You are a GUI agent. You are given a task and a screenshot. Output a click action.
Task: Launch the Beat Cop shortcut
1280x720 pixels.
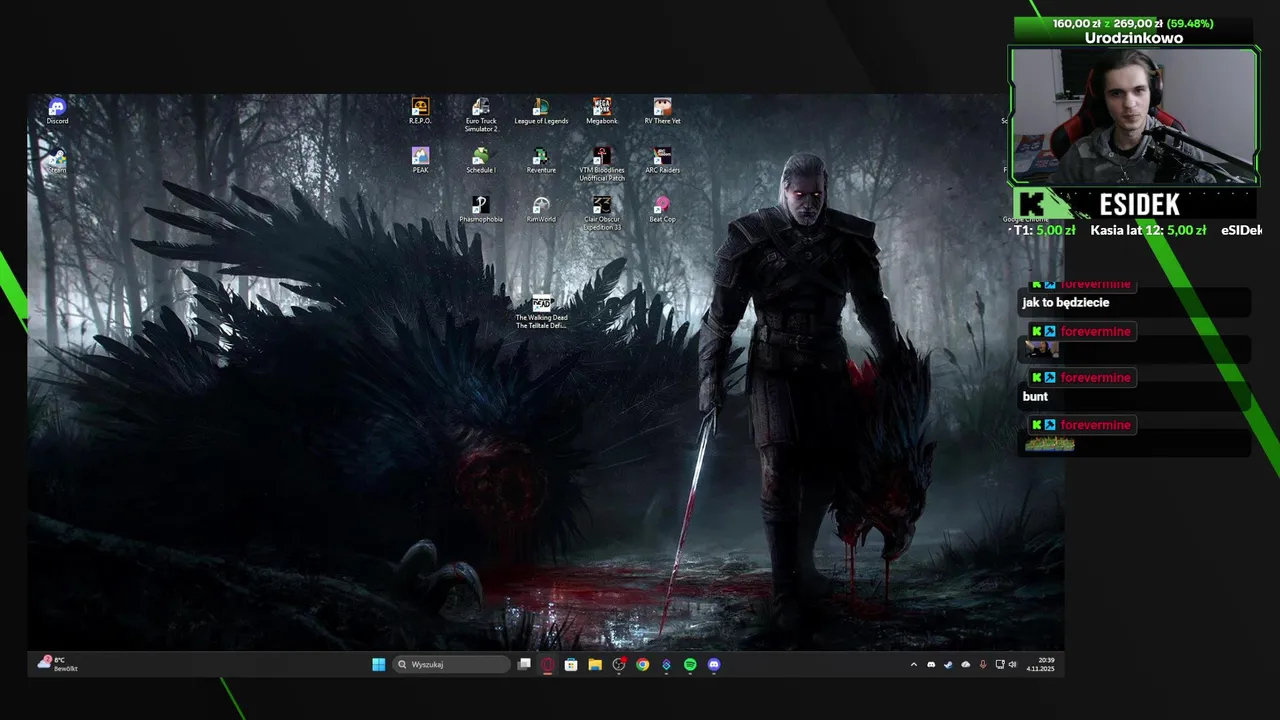662,209
